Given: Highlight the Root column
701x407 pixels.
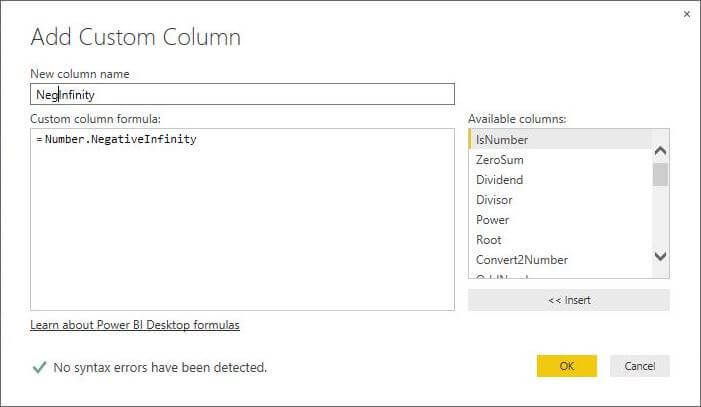Looking at the screenshot, I should coord(489,240).
